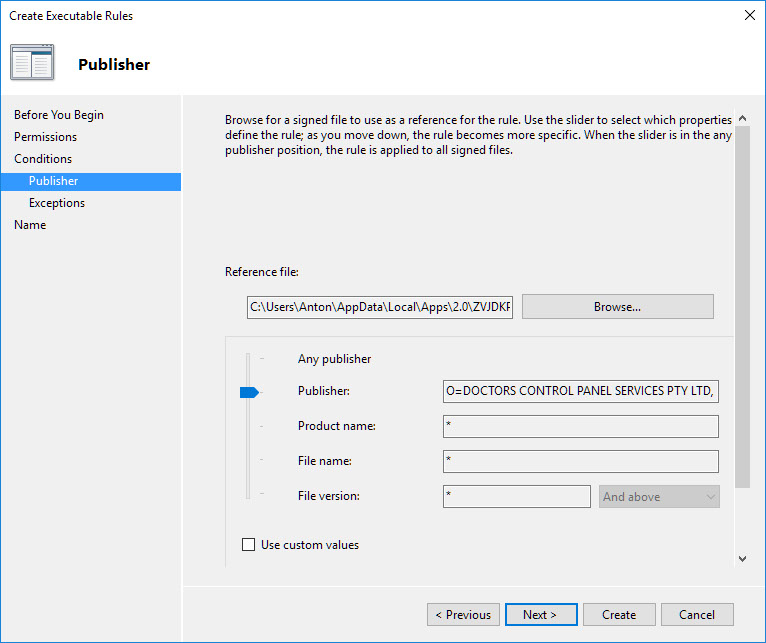The height and width of the screenshot is (643, 766).
Task: Select Before You Begin step
Action: (x=59, y=115)
